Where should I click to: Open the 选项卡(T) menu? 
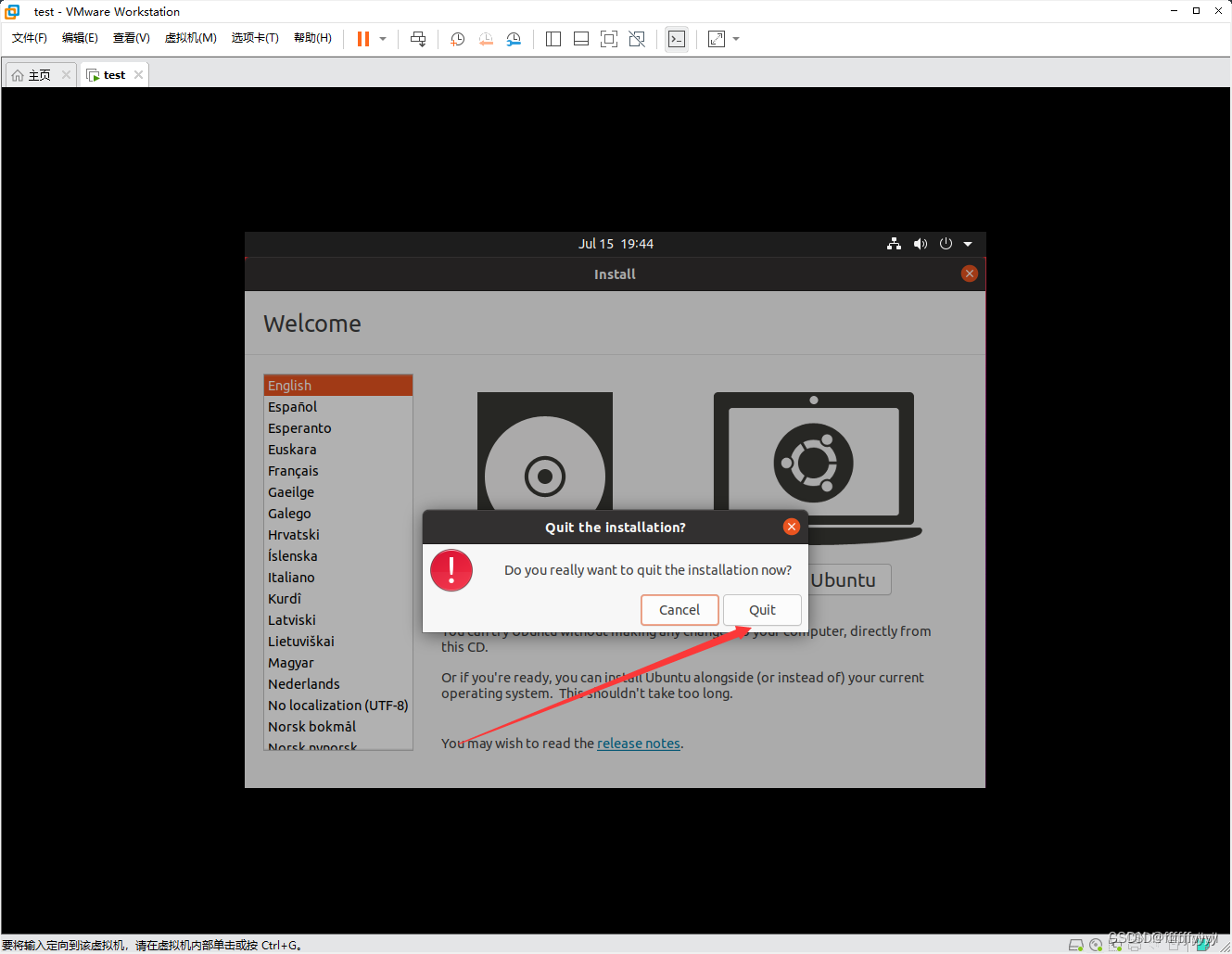pos(255,38)
